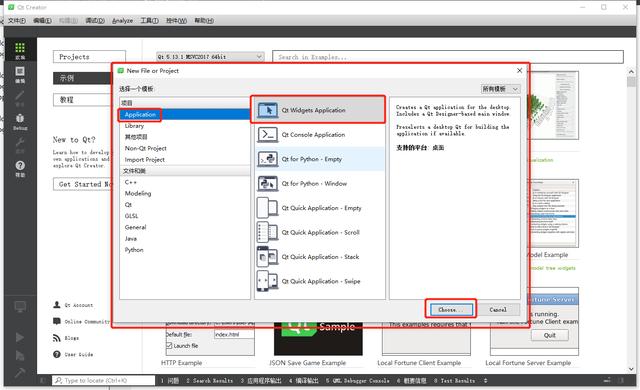
Task: Close the New File or Project dialog
Action: tap(519, 71)
